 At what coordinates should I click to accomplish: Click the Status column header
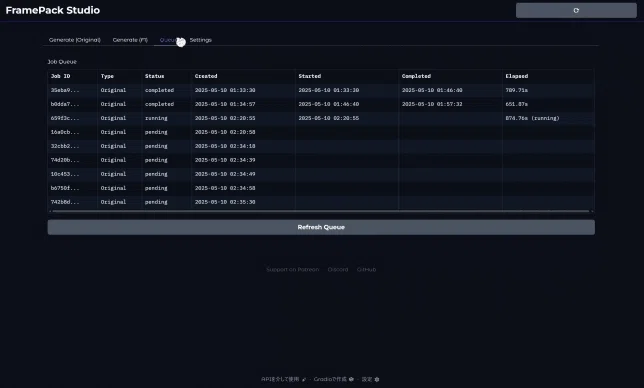pyautogui.click(x=166, y=76)
